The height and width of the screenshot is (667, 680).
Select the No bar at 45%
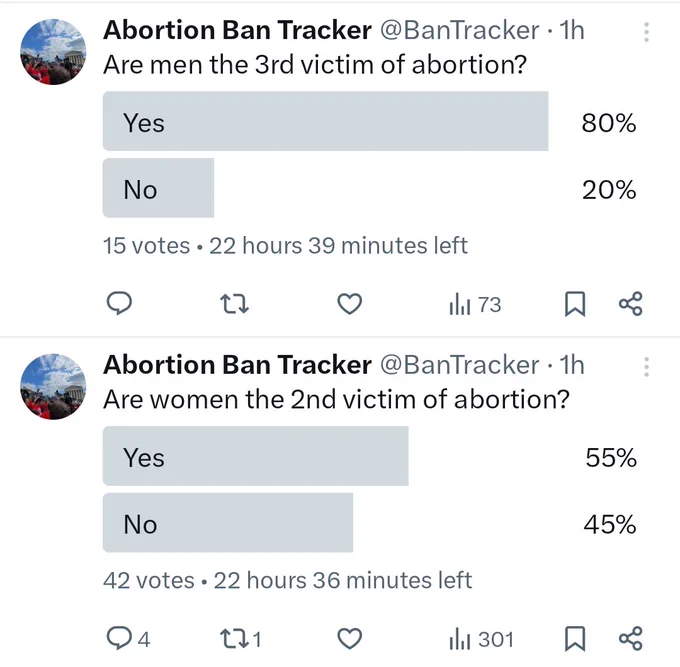click(228, 523)
